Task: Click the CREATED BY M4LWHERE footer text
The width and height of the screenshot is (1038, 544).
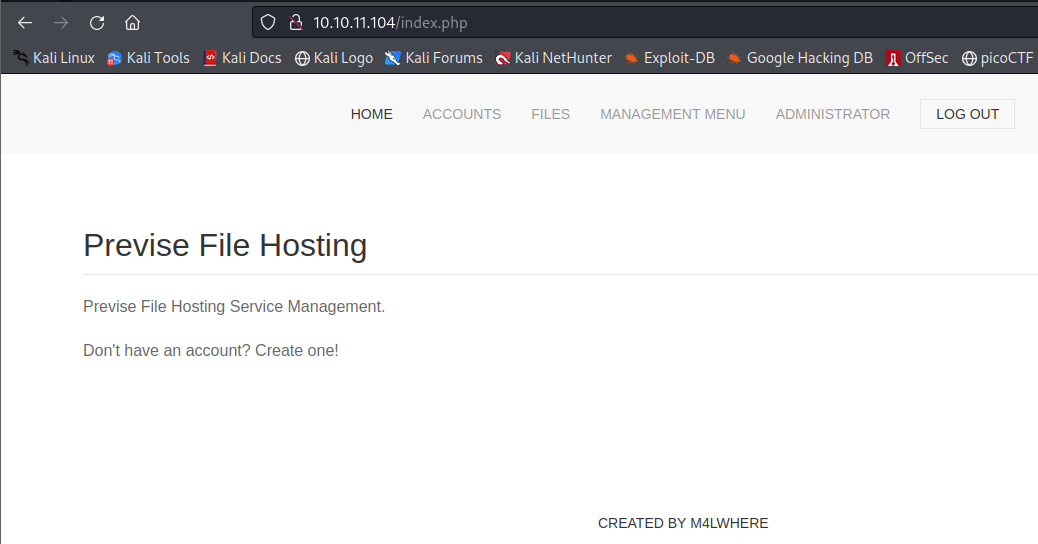Action: [x=683, y=523]
